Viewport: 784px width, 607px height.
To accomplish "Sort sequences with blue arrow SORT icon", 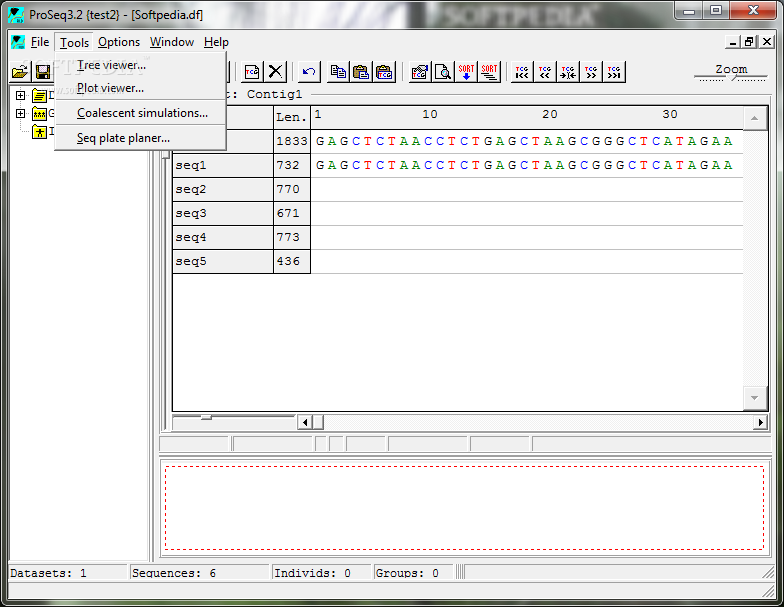I will pos(466,72).
